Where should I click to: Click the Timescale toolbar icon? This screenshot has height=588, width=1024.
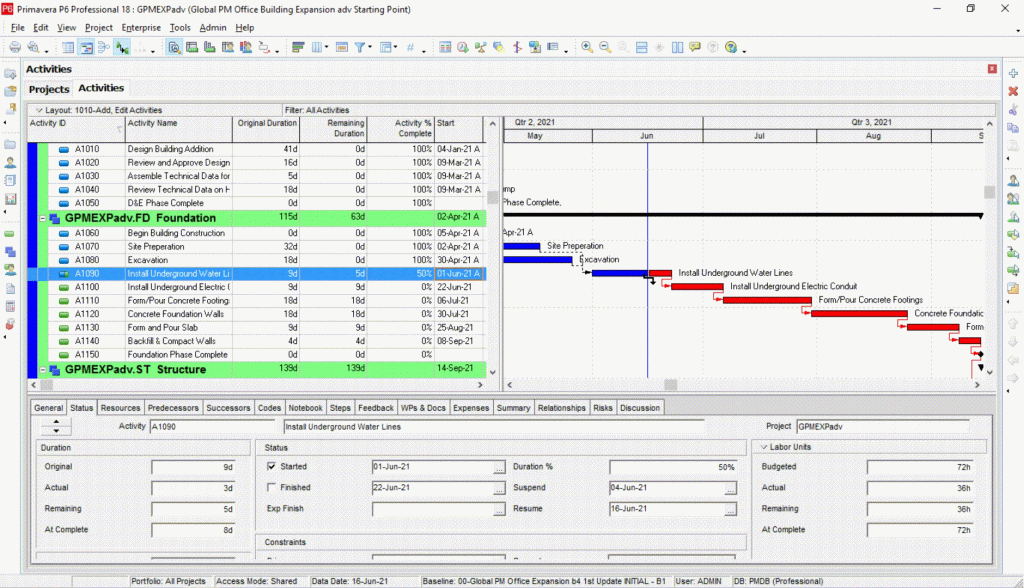point(342,47)
